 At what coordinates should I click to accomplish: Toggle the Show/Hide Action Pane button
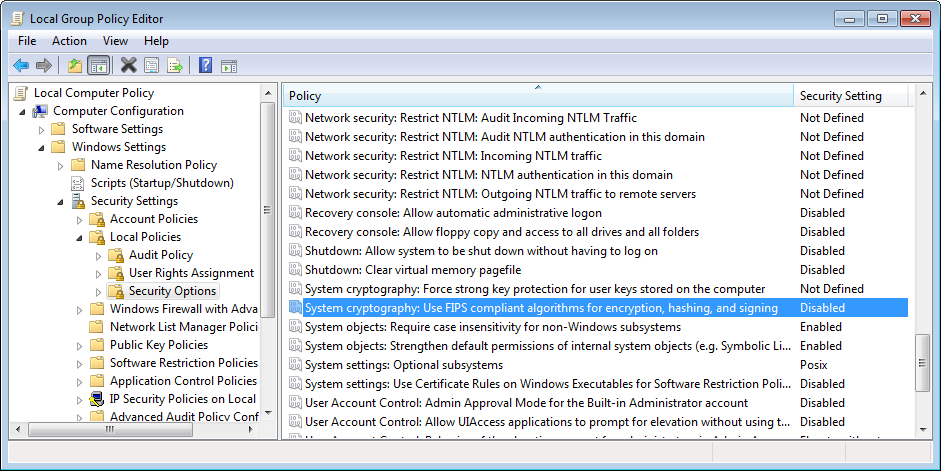point(229,66)
